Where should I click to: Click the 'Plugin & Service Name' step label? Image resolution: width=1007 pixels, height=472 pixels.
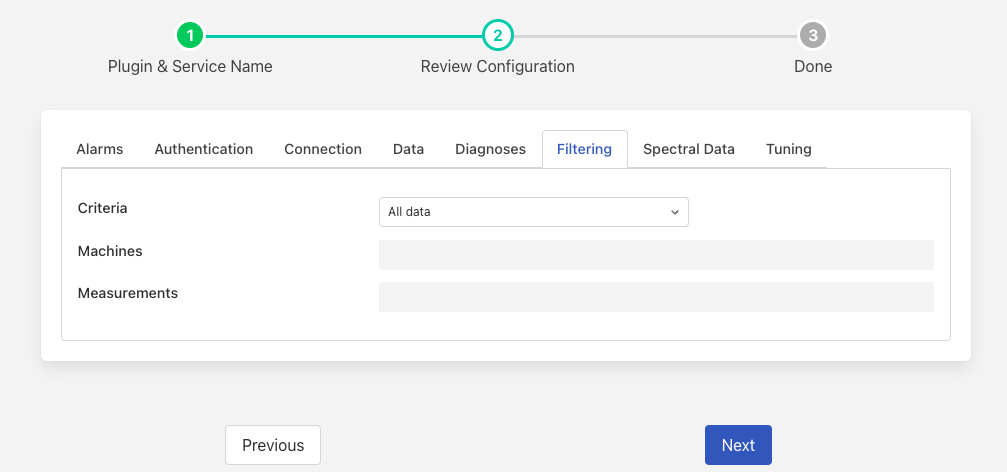click(190, 67)
